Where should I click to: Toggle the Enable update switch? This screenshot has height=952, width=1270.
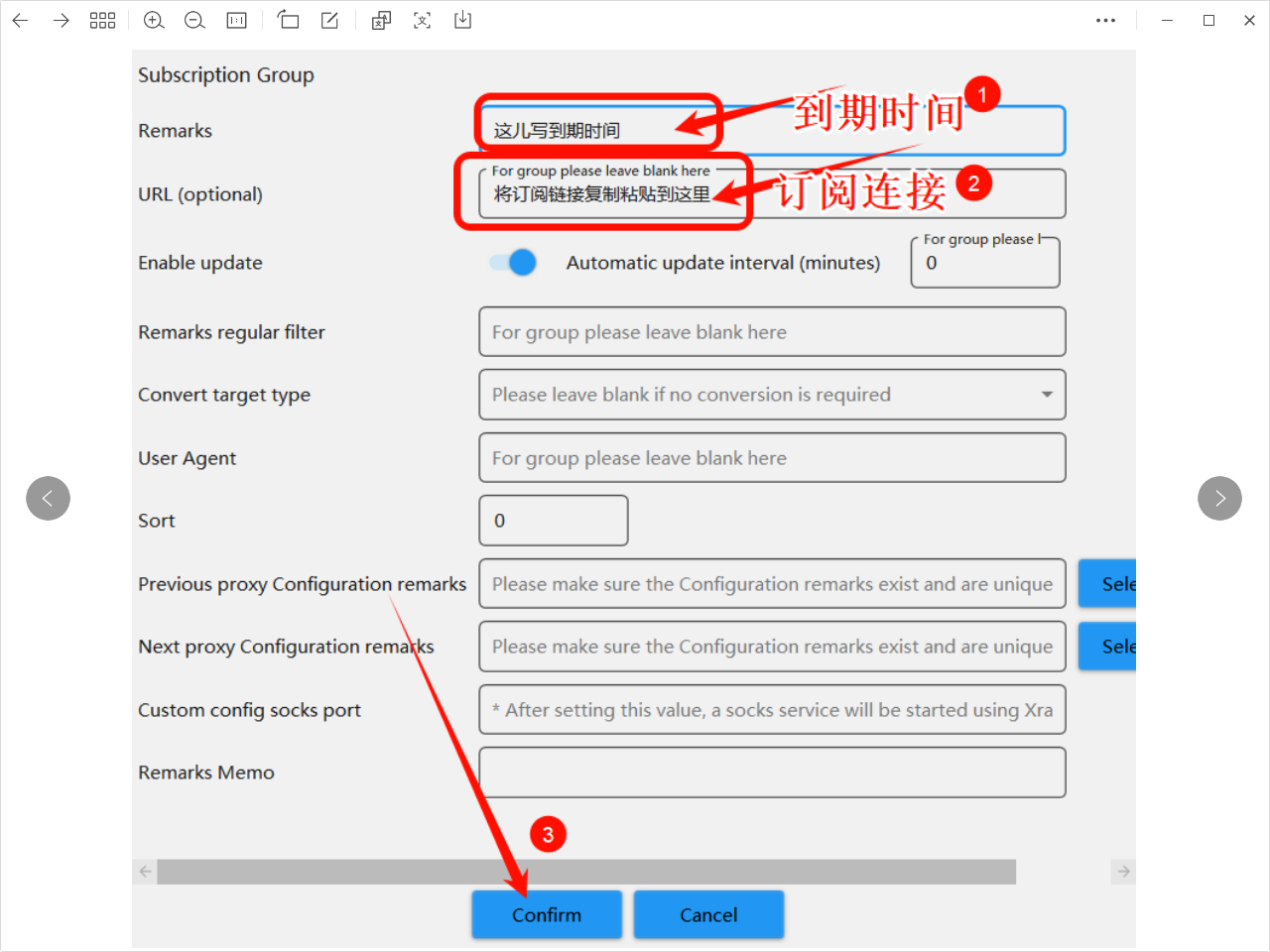coord(513,263)
